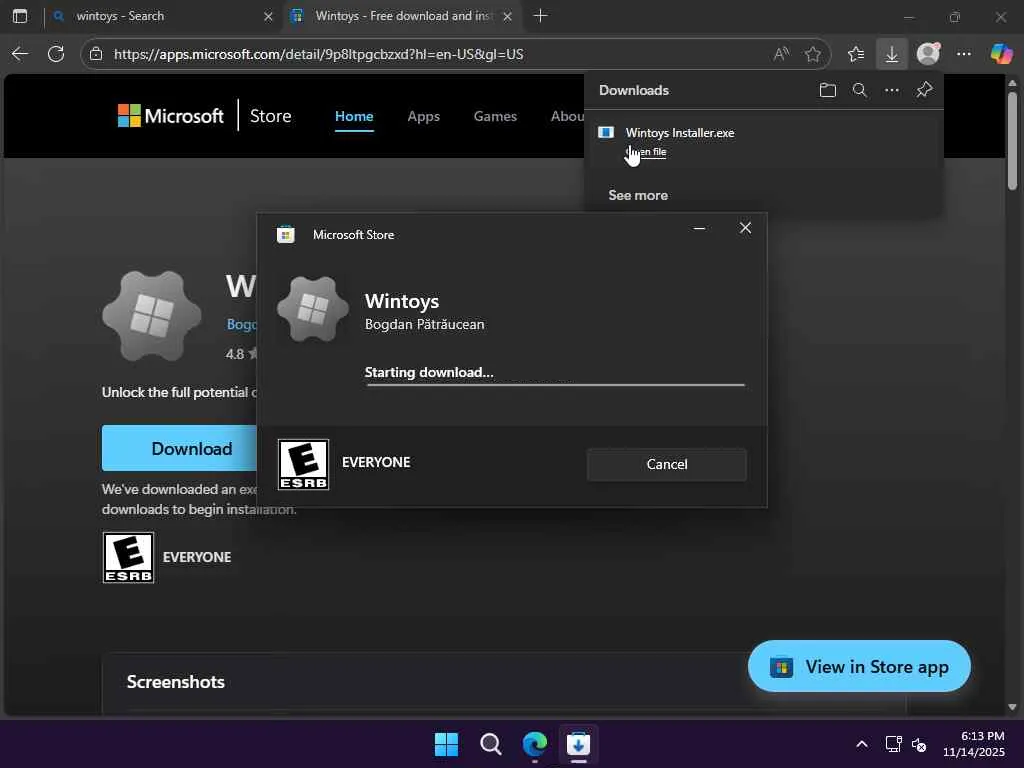1024x768 pixels.
Task: Open More options in Downloads panel
Action: [891, 90]
